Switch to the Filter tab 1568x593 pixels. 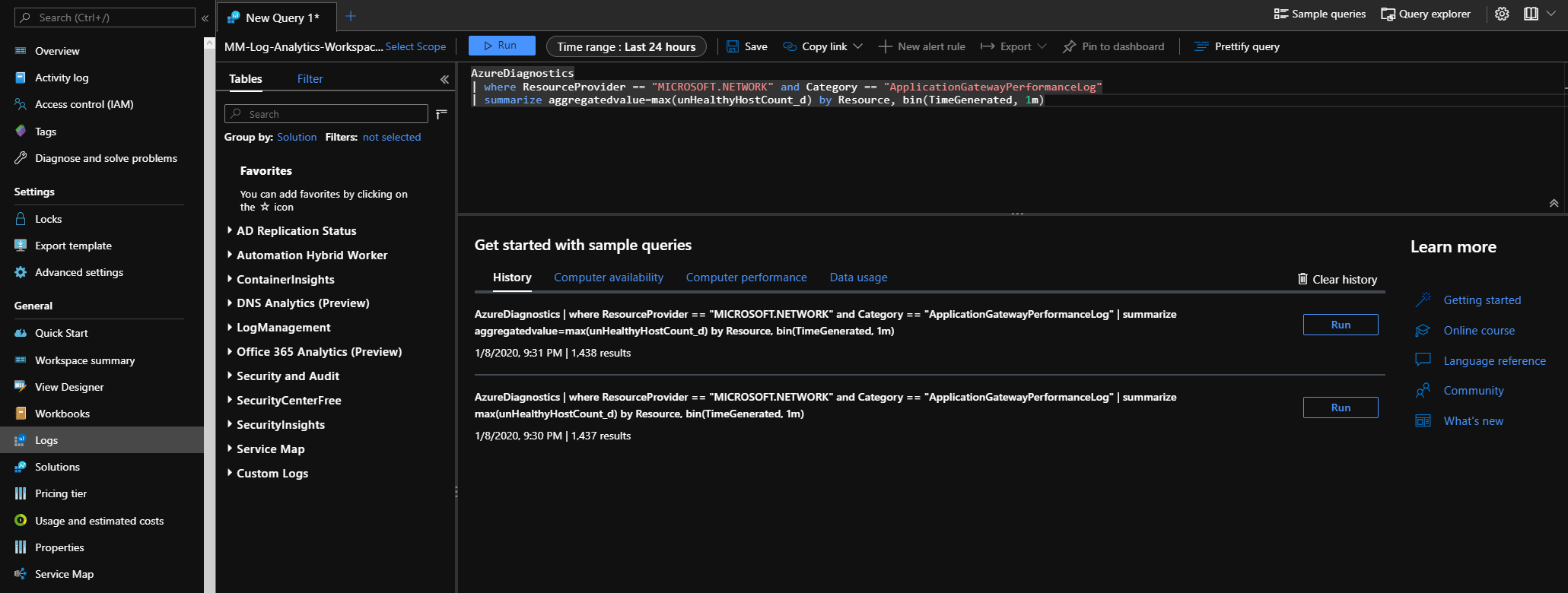point(310,79)
